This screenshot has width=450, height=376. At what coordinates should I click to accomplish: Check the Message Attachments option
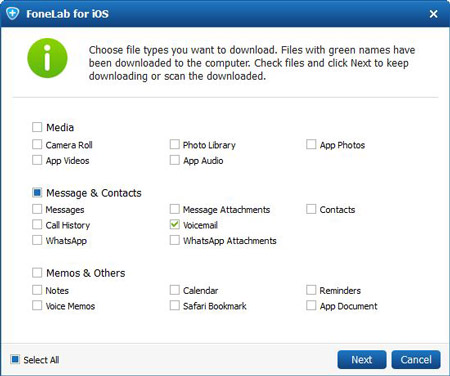coord(174,209)
